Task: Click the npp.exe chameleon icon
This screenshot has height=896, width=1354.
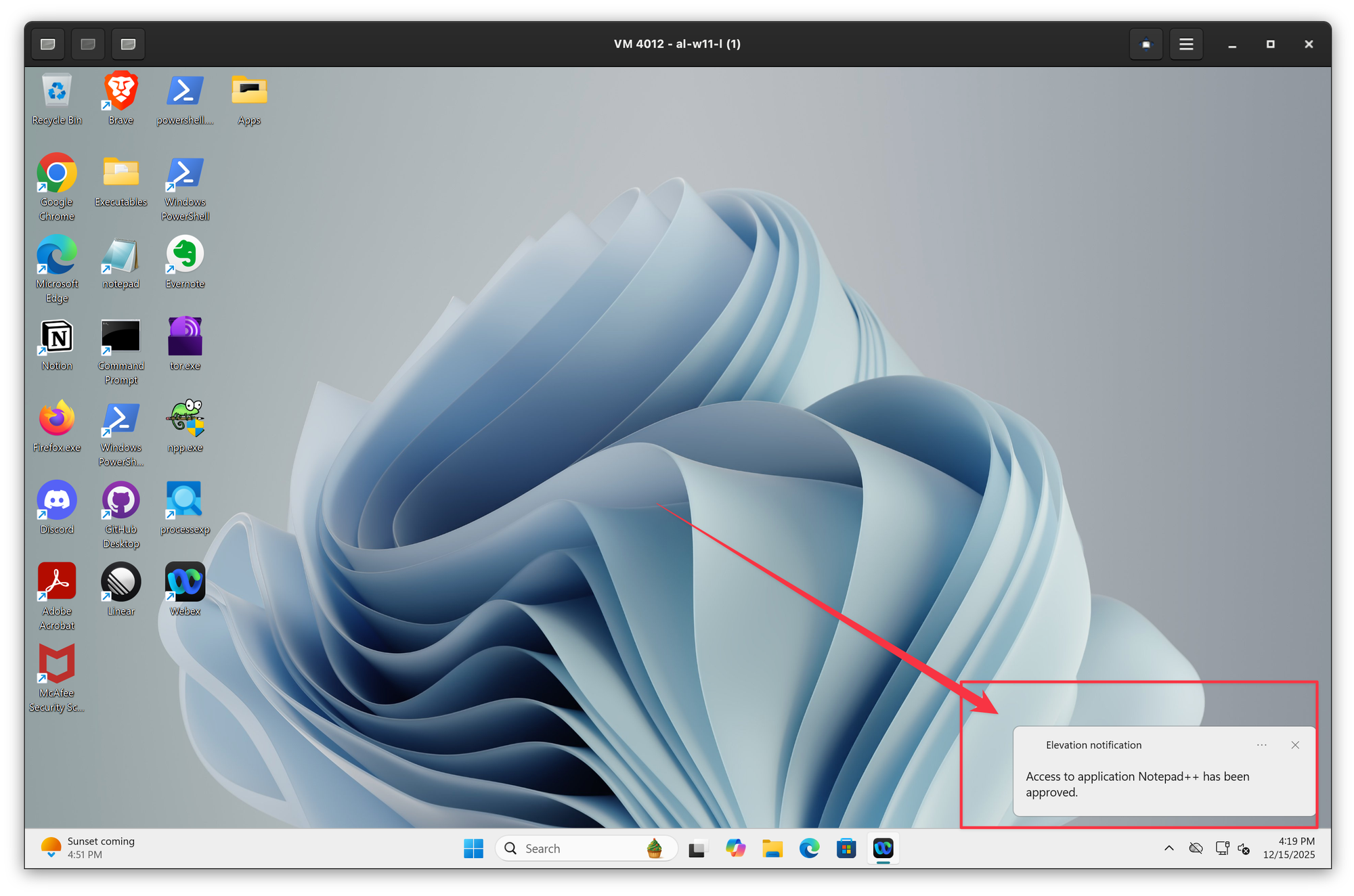Action: pyautogui.click(x=185, y=419)
